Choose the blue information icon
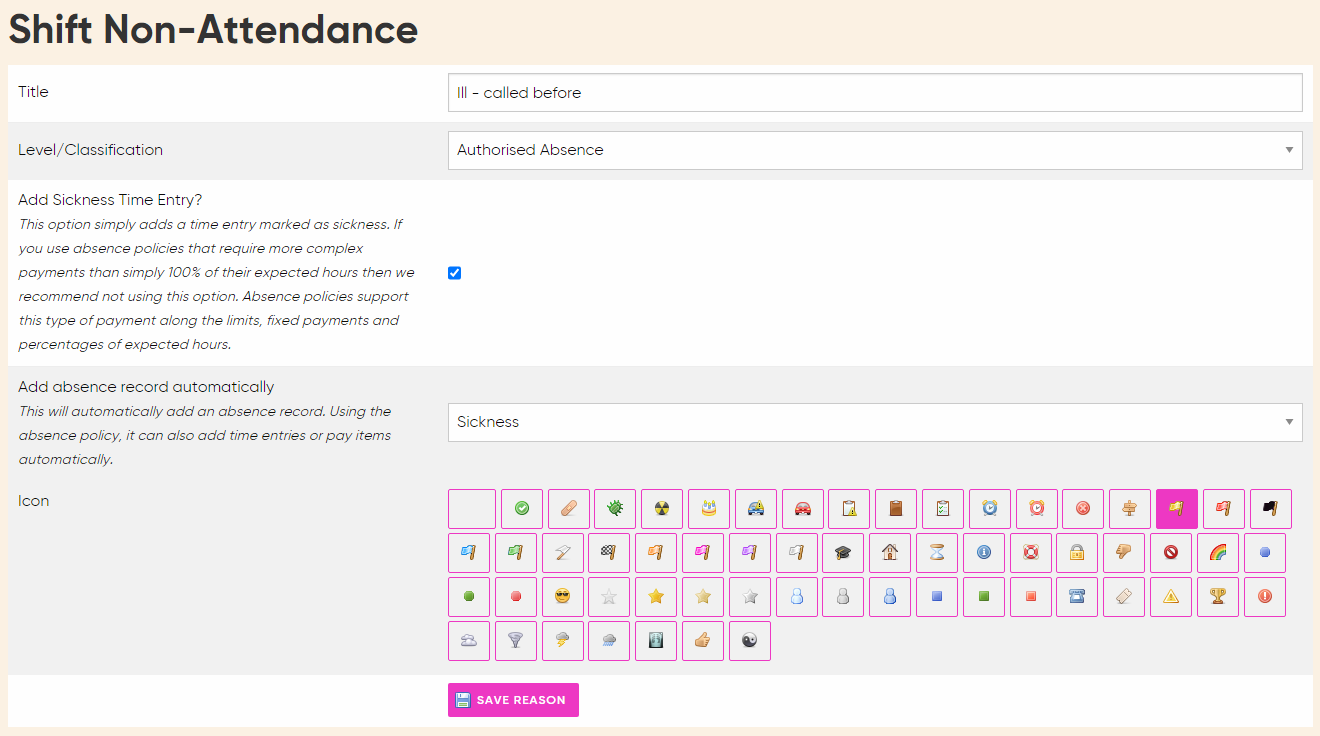The width and height of the screenshot is (1320, 736). coord(984,553)
